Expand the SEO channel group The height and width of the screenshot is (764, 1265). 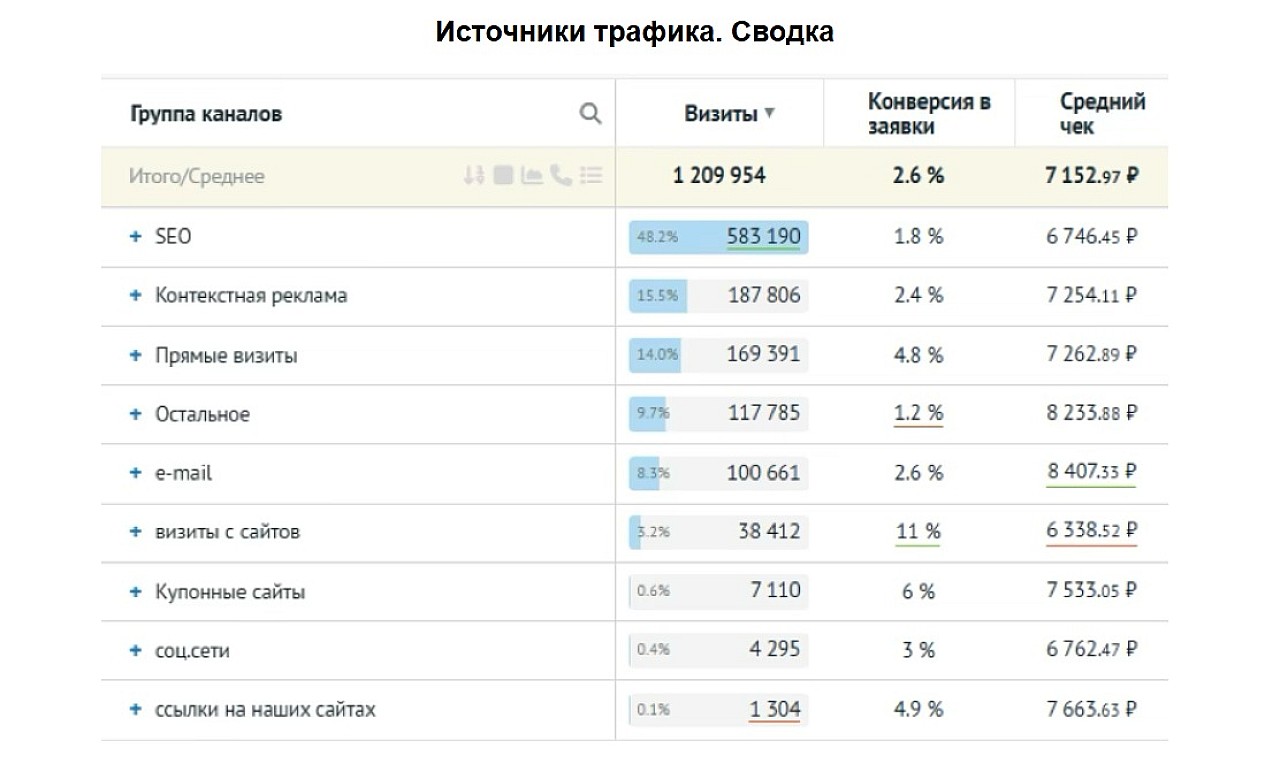tap(136, 237)
